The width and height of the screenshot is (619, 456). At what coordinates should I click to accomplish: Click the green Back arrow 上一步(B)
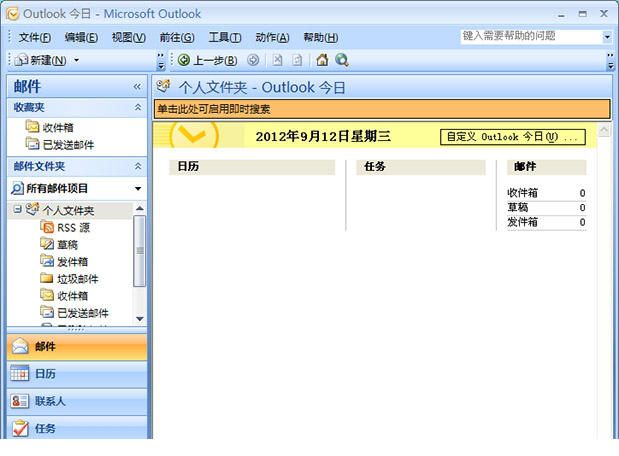[x=184, y=60]
